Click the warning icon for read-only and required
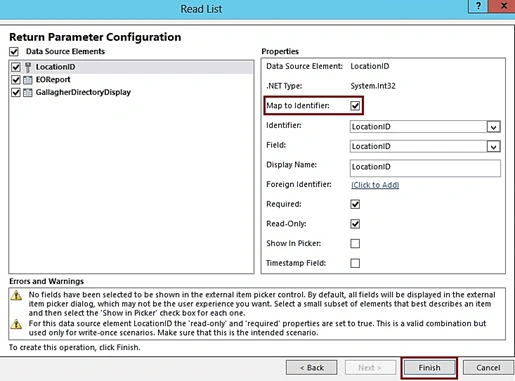Screen dimensions: 515x381 16,324
